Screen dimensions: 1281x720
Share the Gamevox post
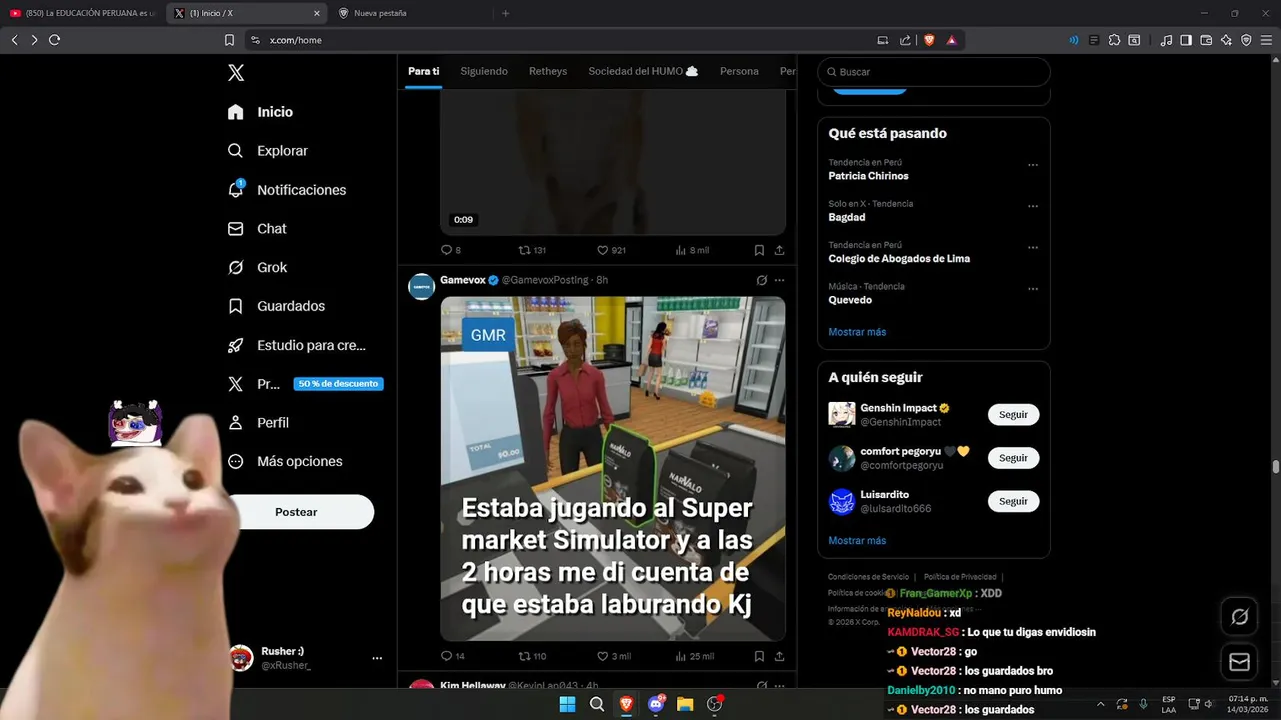click(x=779, y=656)
